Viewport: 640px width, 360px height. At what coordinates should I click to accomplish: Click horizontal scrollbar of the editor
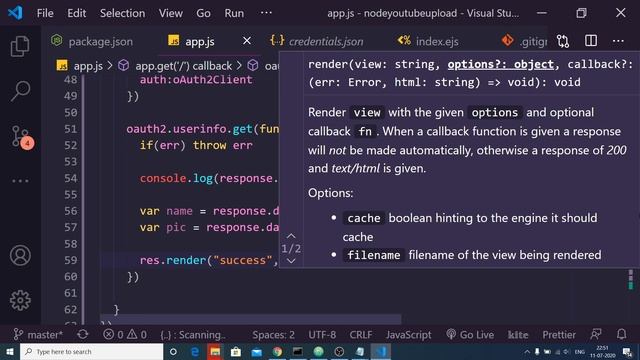click(251, 319)
